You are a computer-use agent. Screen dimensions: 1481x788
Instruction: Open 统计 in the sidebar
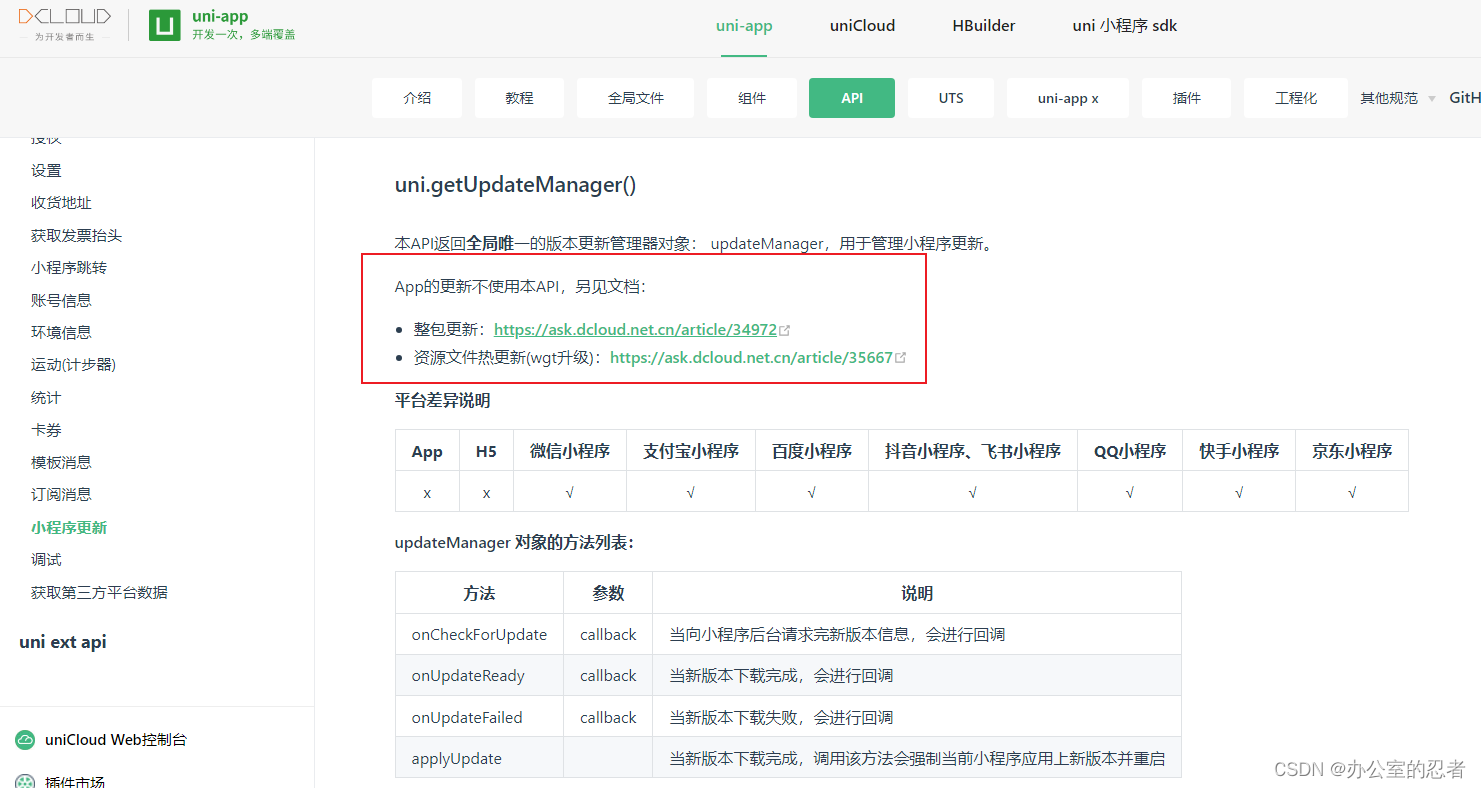click(x=46, y=397)
